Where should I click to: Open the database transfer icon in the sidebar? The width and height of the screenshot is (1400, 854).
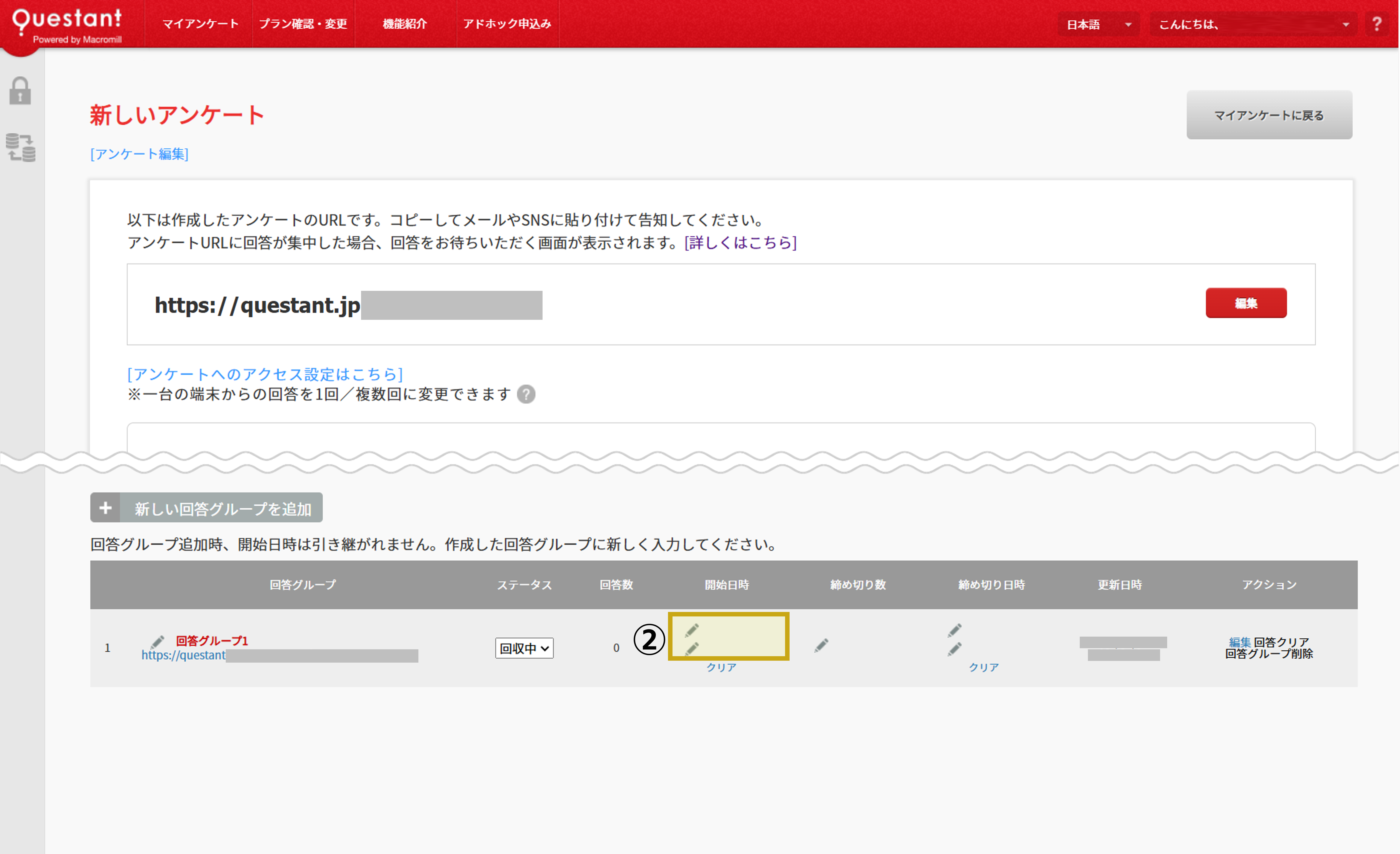[20, 148]
